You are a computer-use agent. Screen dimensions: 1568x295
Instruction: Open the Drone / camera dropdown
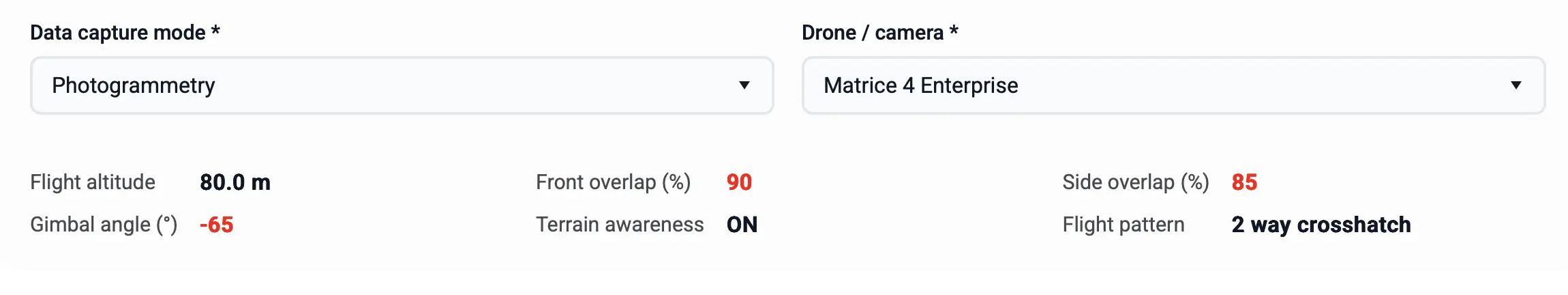1173,85
